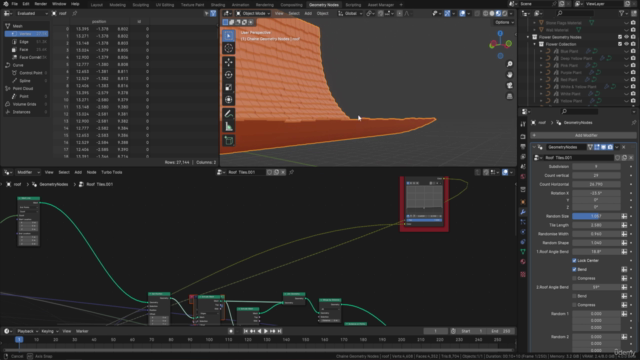Adjust the Random Size slider
This screenshot has height=360, width=640.
(x=596, y=216)
